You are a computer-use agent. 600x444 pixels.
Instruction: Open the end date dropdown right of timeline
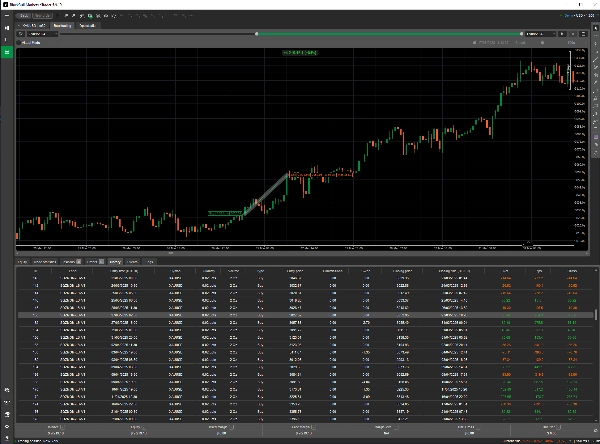[540, 34]
